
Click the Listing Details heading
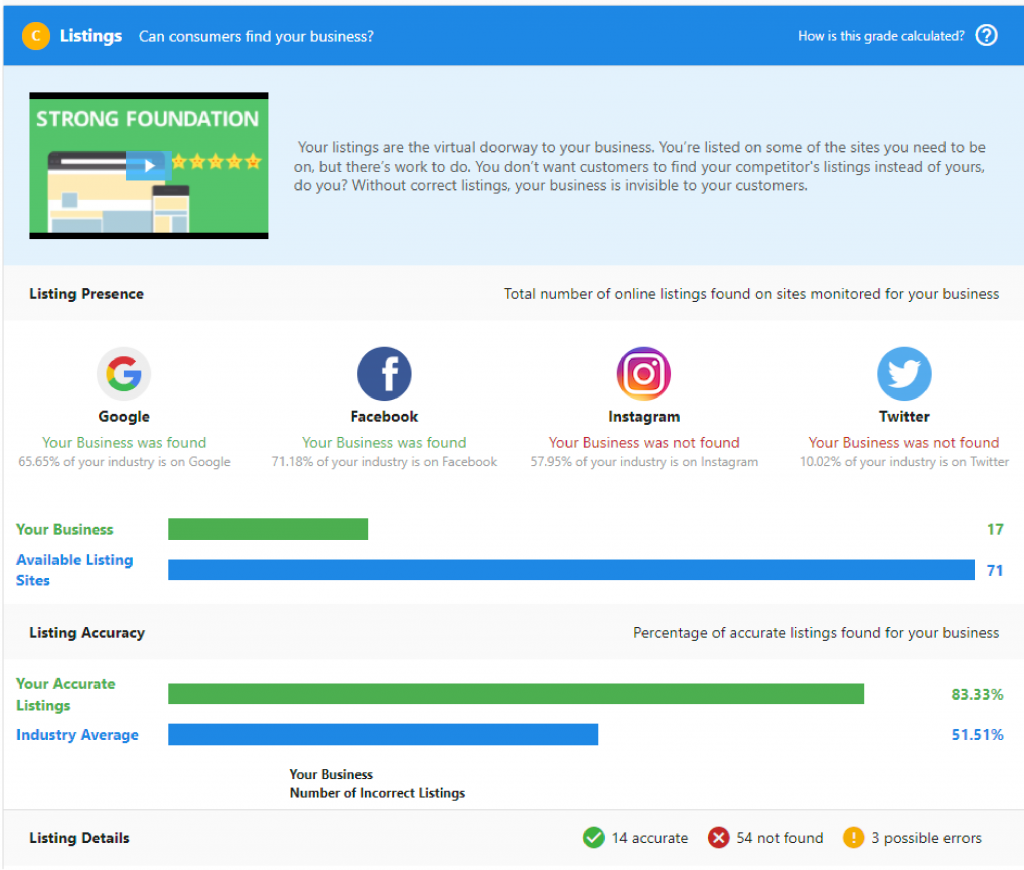click(x=79, y=838)
